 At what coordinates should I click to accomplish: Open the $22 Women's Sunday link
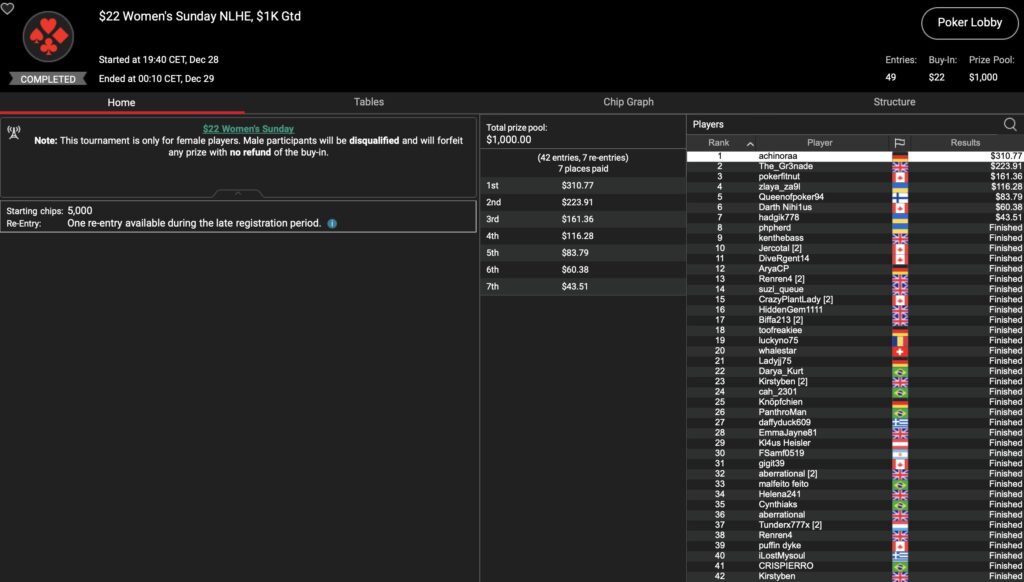point(248,129)
